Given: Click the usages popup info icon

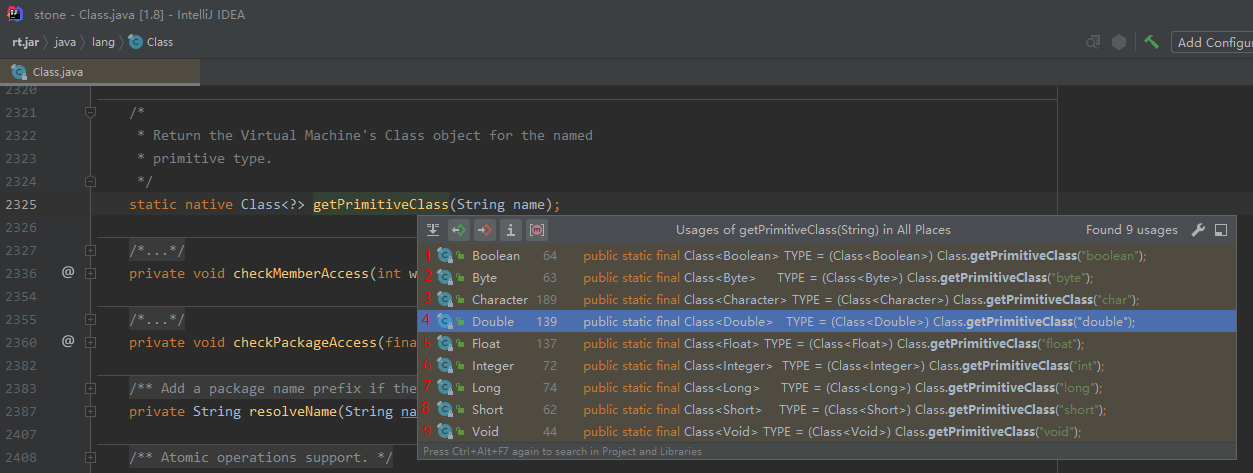Looking at the screenshot, I should tap(510, 230).
